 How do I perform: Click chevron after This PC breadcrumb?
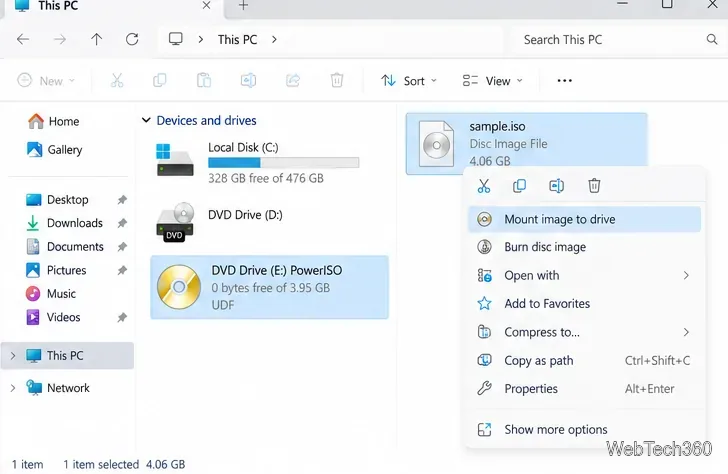274,39
